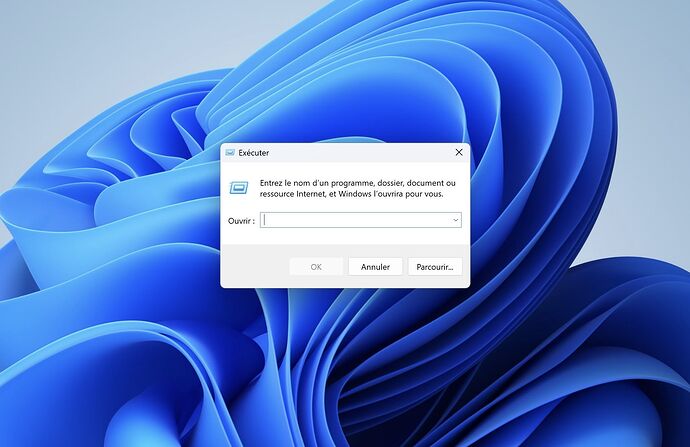Click the grey footer area left of OK
This screenshot has width=690, height=447.
[255, 267]
